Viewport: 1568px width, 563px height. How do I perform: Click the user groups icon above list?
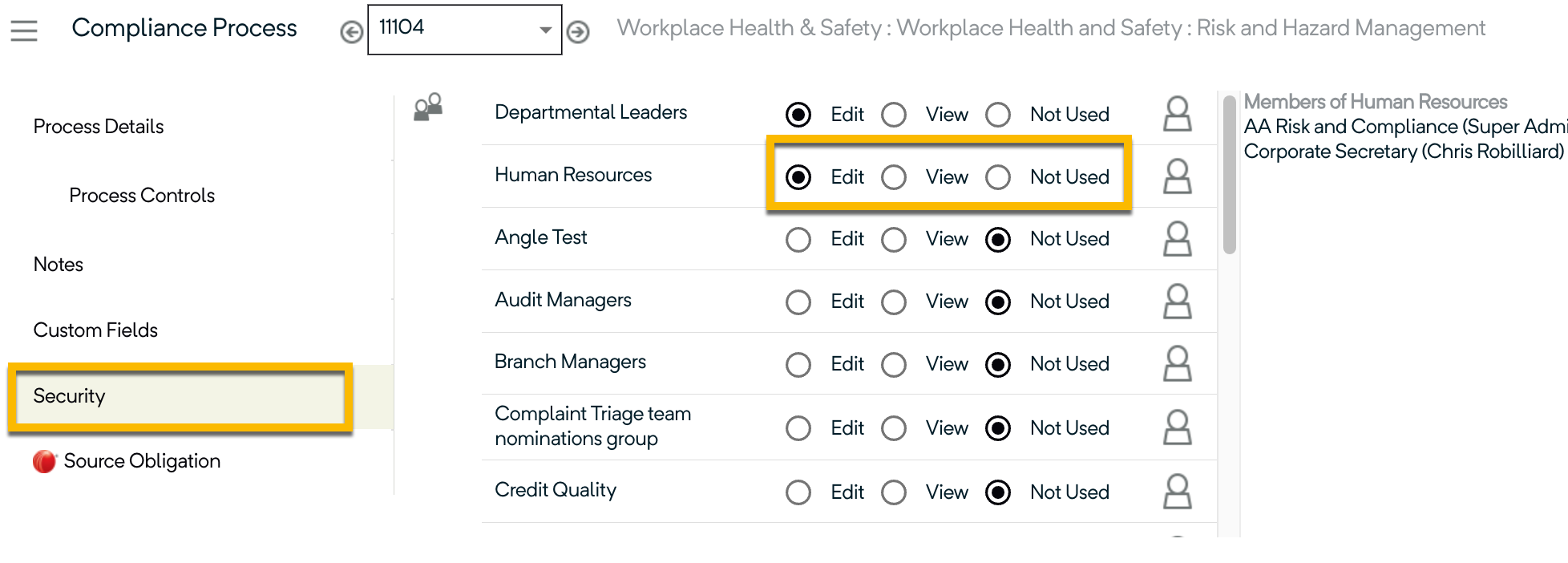[x=428, y=107]
